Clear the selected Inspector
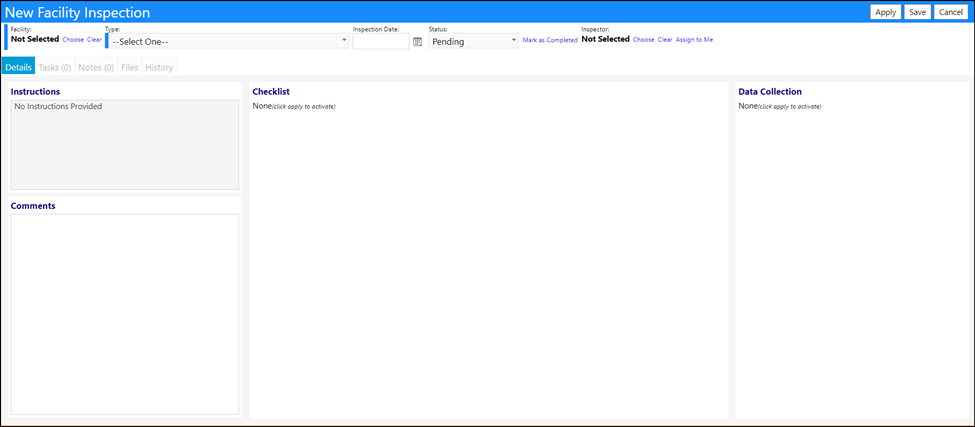 pyautogui.click(x=665, y=39)
